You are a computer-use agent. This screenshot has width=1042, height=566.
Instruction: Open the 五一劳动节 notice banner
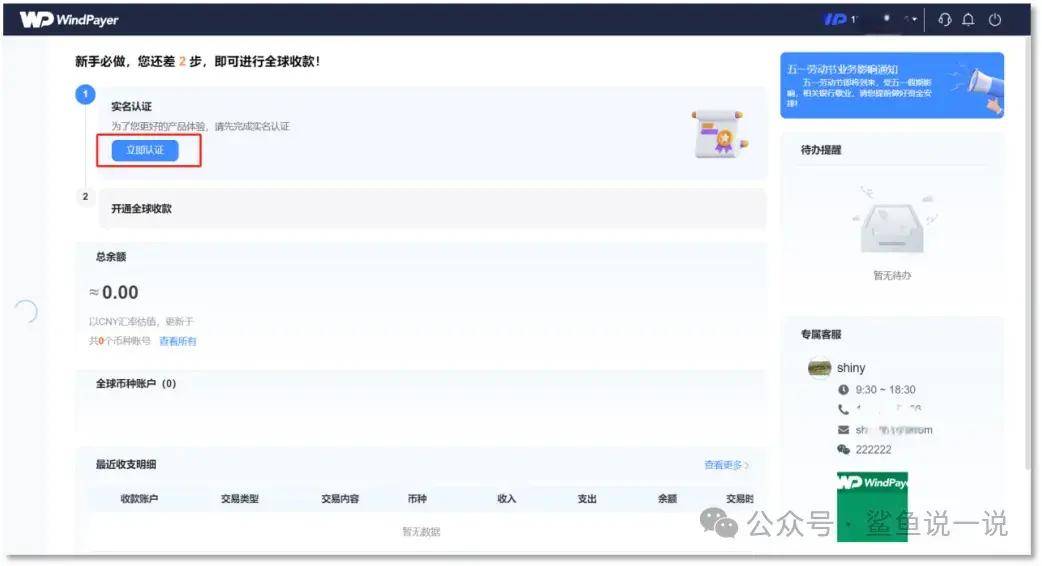point(870,85)
